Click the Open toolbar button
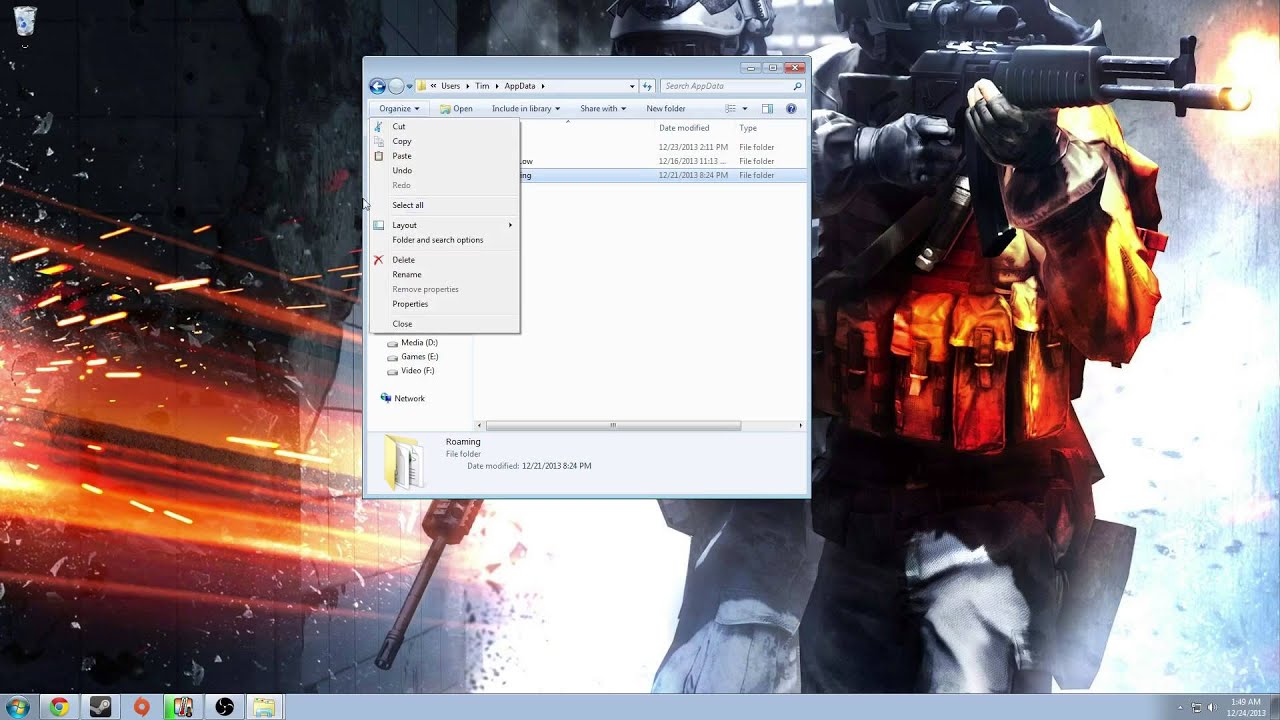1280x720 pixels. tap(456, 108)
